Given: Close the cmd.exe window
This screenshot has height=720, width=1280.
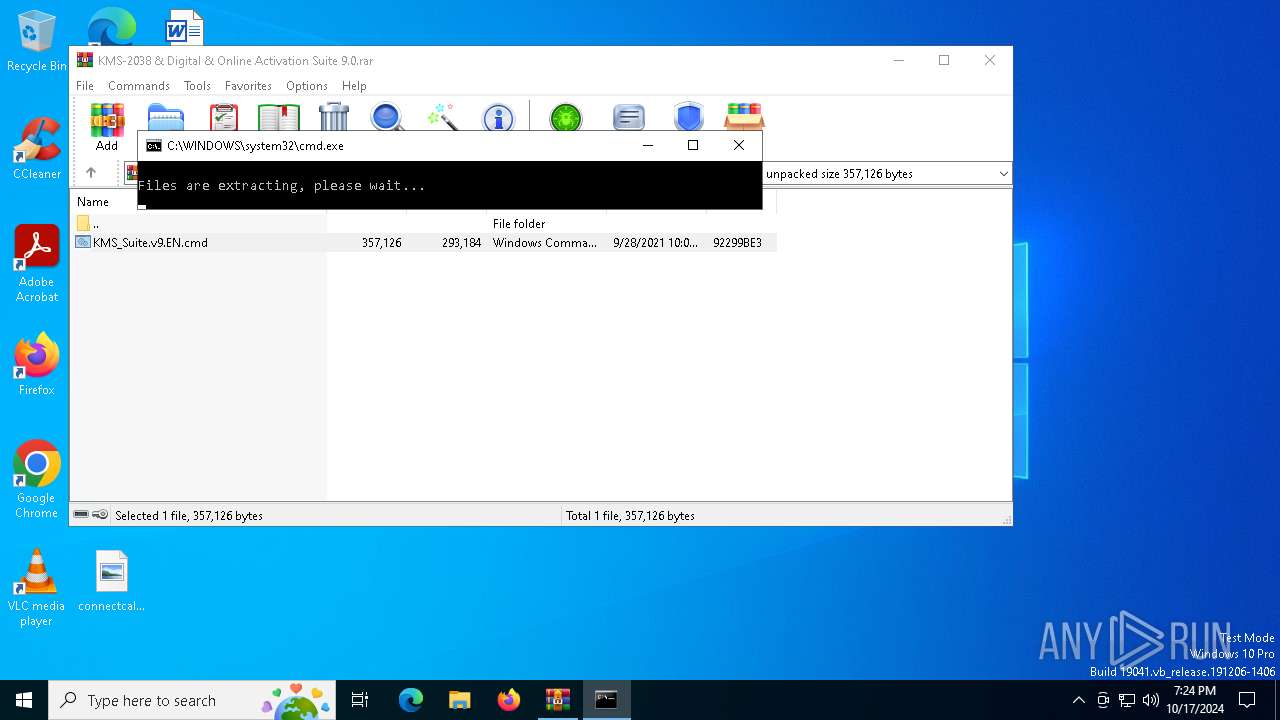Looking at the screenshot, I should [739, 146].
